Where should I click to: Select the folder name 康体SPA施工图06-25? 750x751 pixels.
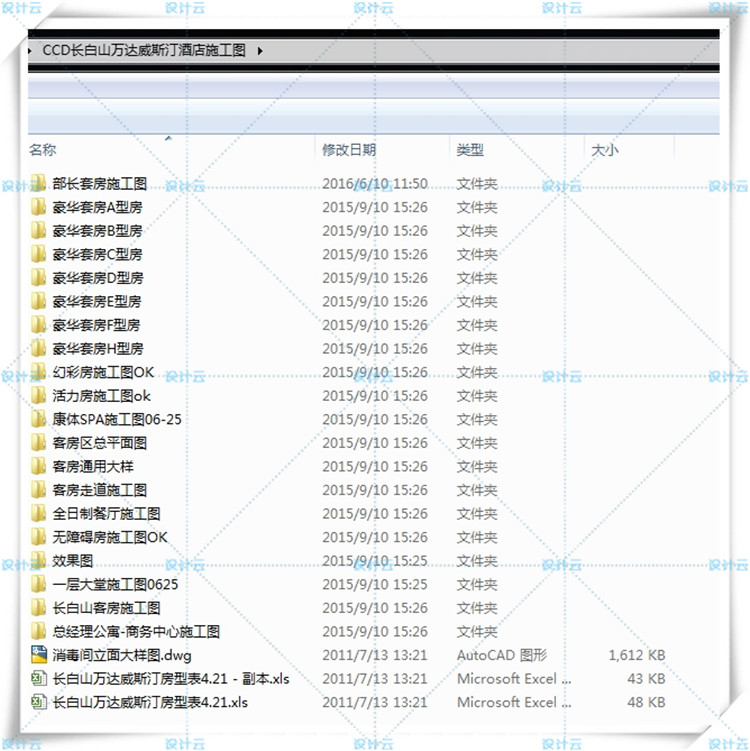pos(117,419)
